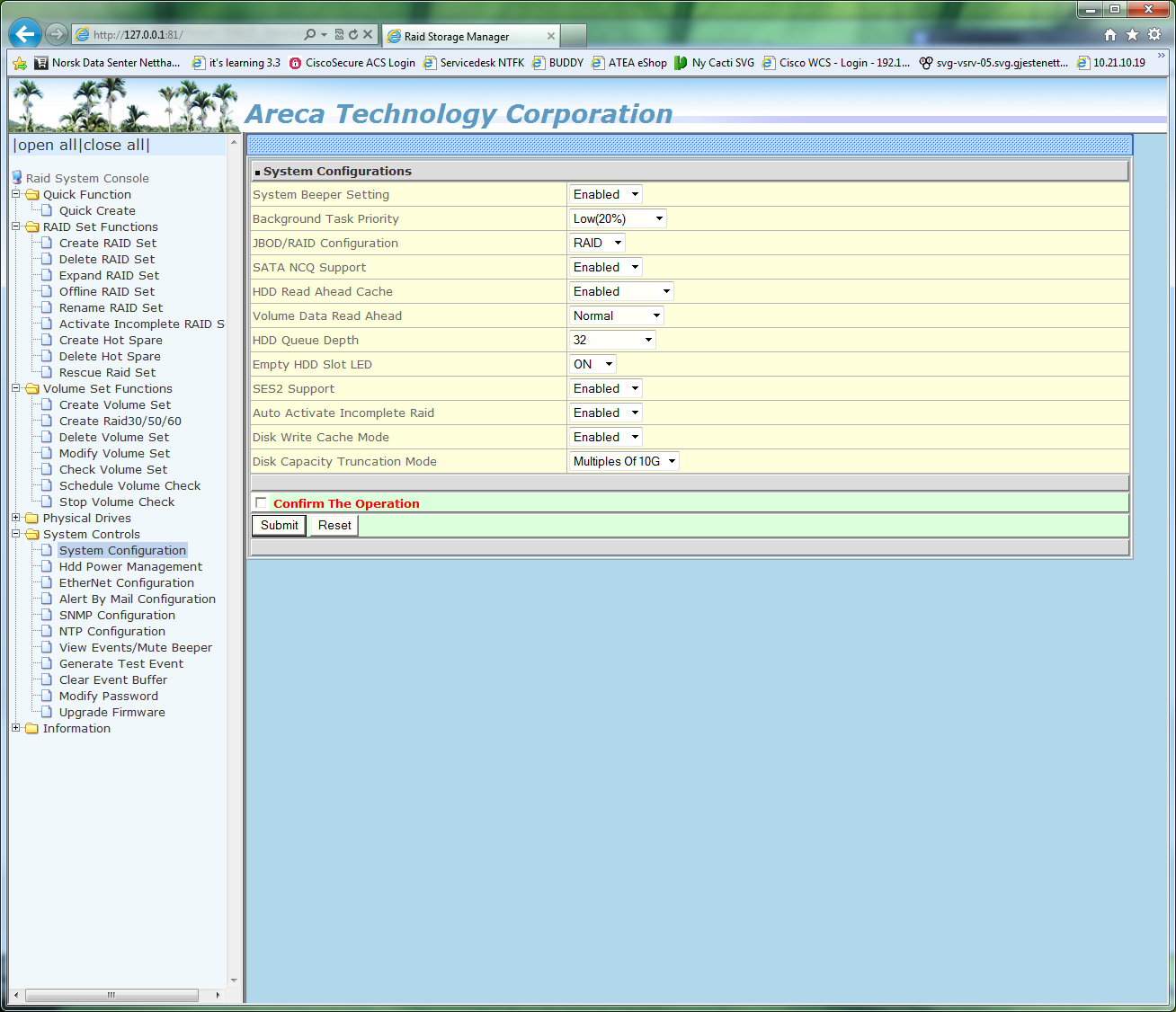Open the Servicedesk NTFK bookmark

[x=474, y=63]
